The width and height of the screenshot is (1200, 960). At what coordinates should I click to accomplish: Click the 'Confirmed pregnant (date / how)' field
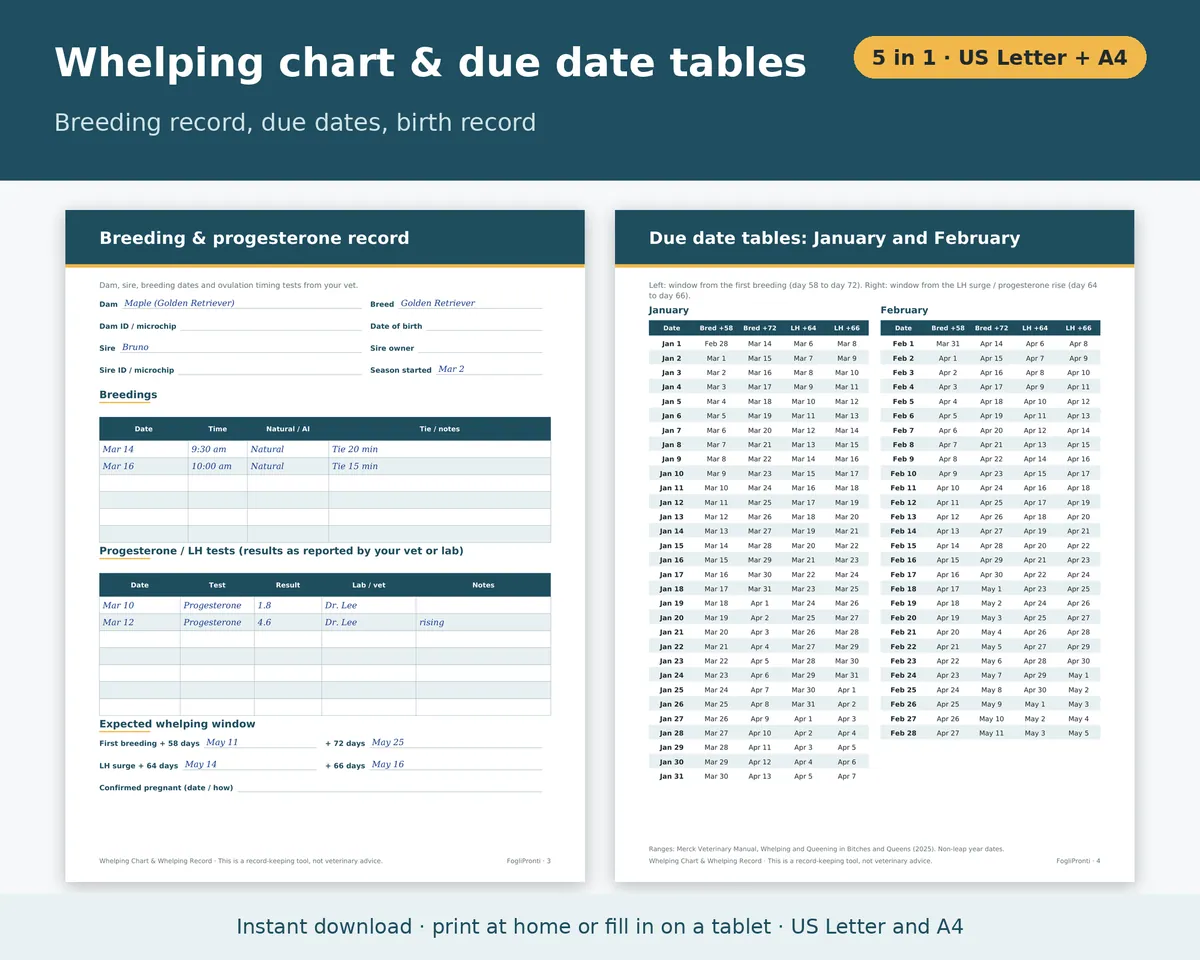(x=389, y=787)
